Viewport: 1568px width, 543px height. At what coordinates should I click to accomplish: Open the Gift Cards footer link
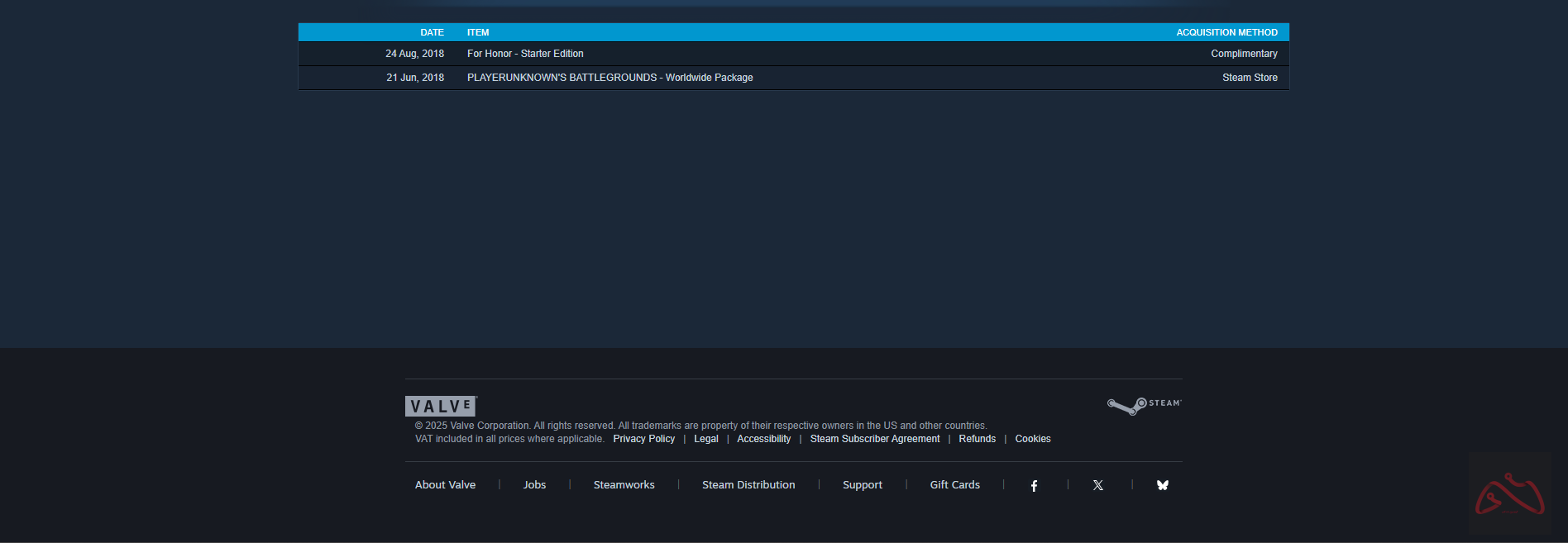click(x=954, y=485)
